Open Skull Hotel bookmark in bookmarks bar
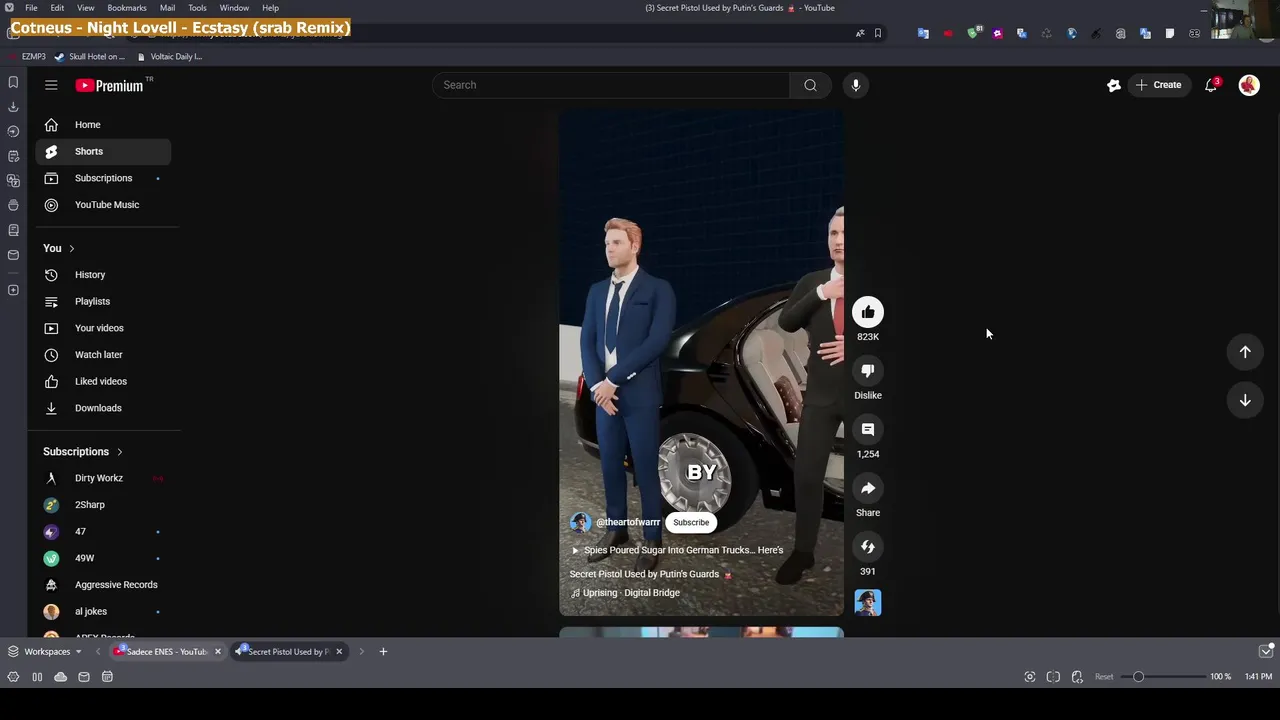Image resolution: width=1280 pixels, height=720 pixels. pyautogui.click(x=90, y=57)
